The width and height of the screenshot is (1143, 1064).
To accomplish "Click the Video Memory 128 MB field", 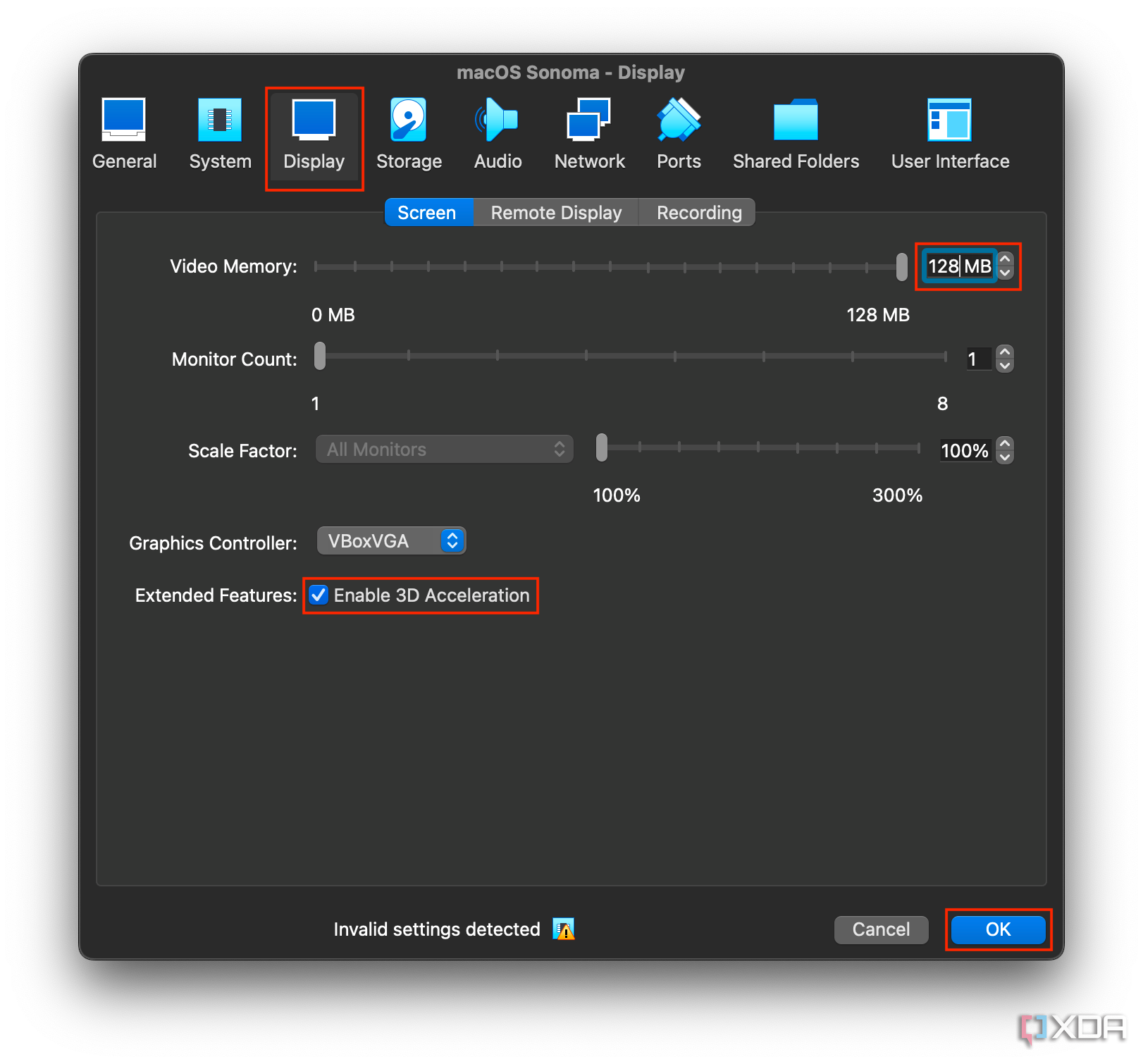I will click(x=959, y=266).
